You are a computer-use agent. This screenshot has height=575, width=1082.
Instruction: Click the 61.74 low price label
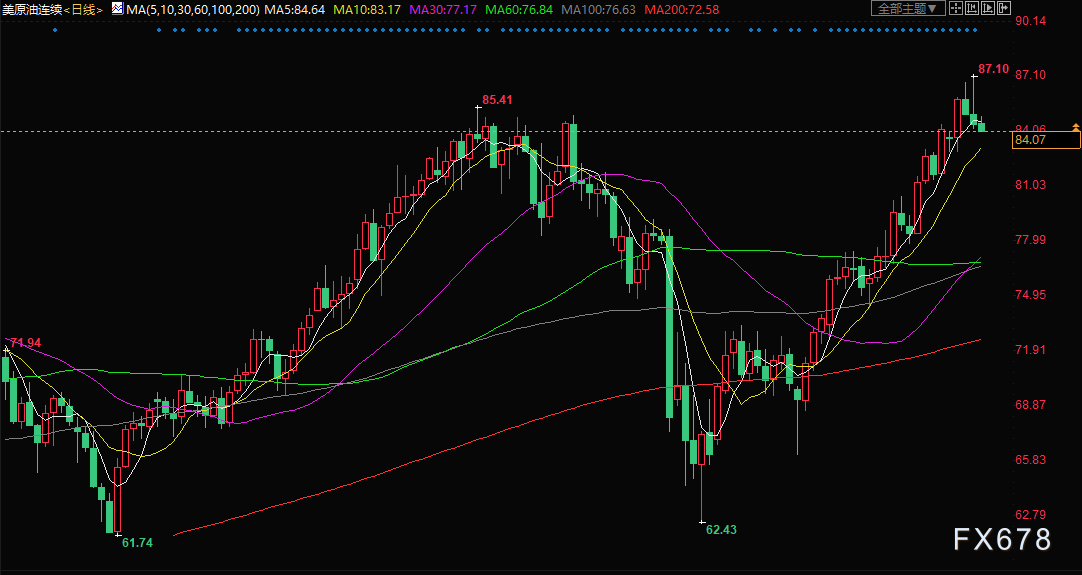pyautogui.click(x=137, y=543)
